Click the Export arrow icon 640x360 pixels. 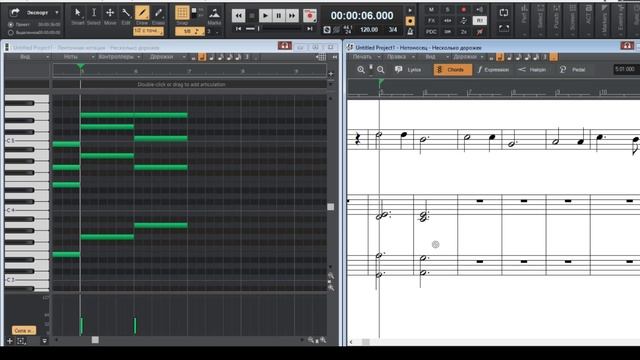[x=15, y=12]
